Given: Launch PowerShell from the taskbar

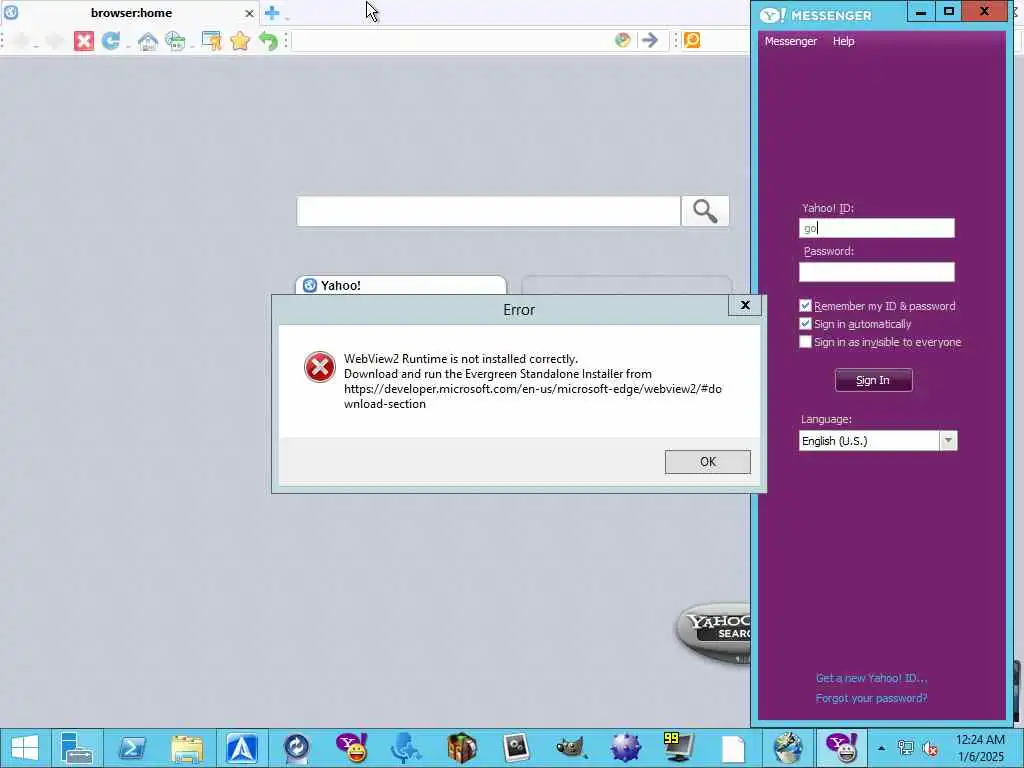Looking at the screenshot, I should click(x=133, y=748).
